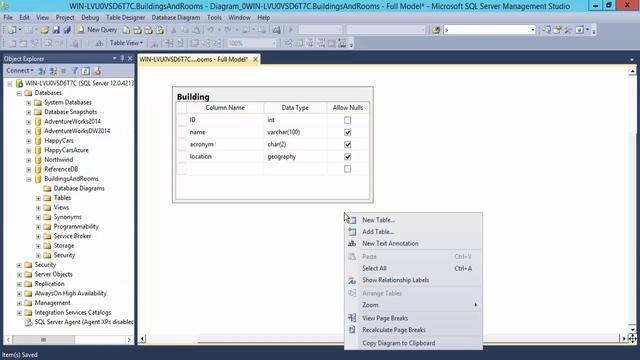Collapse the BuildingsAndRooms database node
This screenshot has width=640, height=360.
[x=29, y=179]
